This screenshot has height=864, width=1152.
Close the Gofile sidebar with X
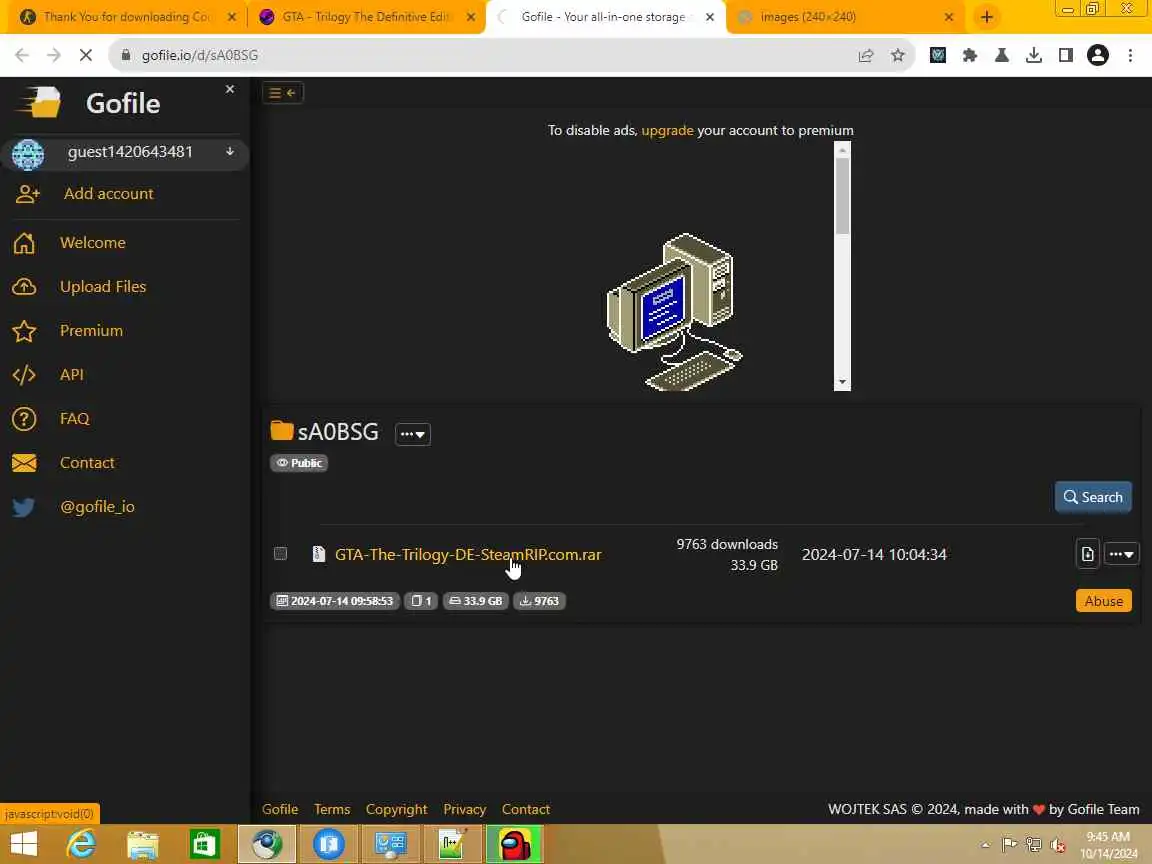(x=230, y=89)
